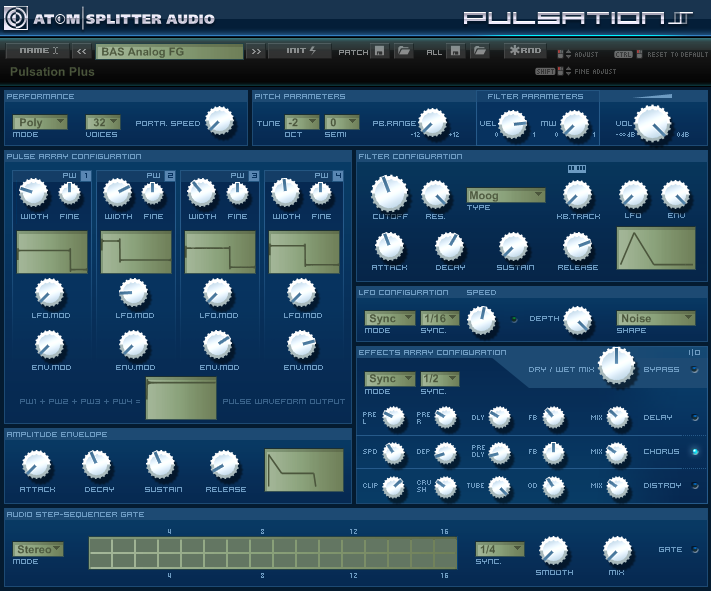Open the Poly mode dropdown
The width and height of the screenshot is (711, 591).
click(40, 122)
